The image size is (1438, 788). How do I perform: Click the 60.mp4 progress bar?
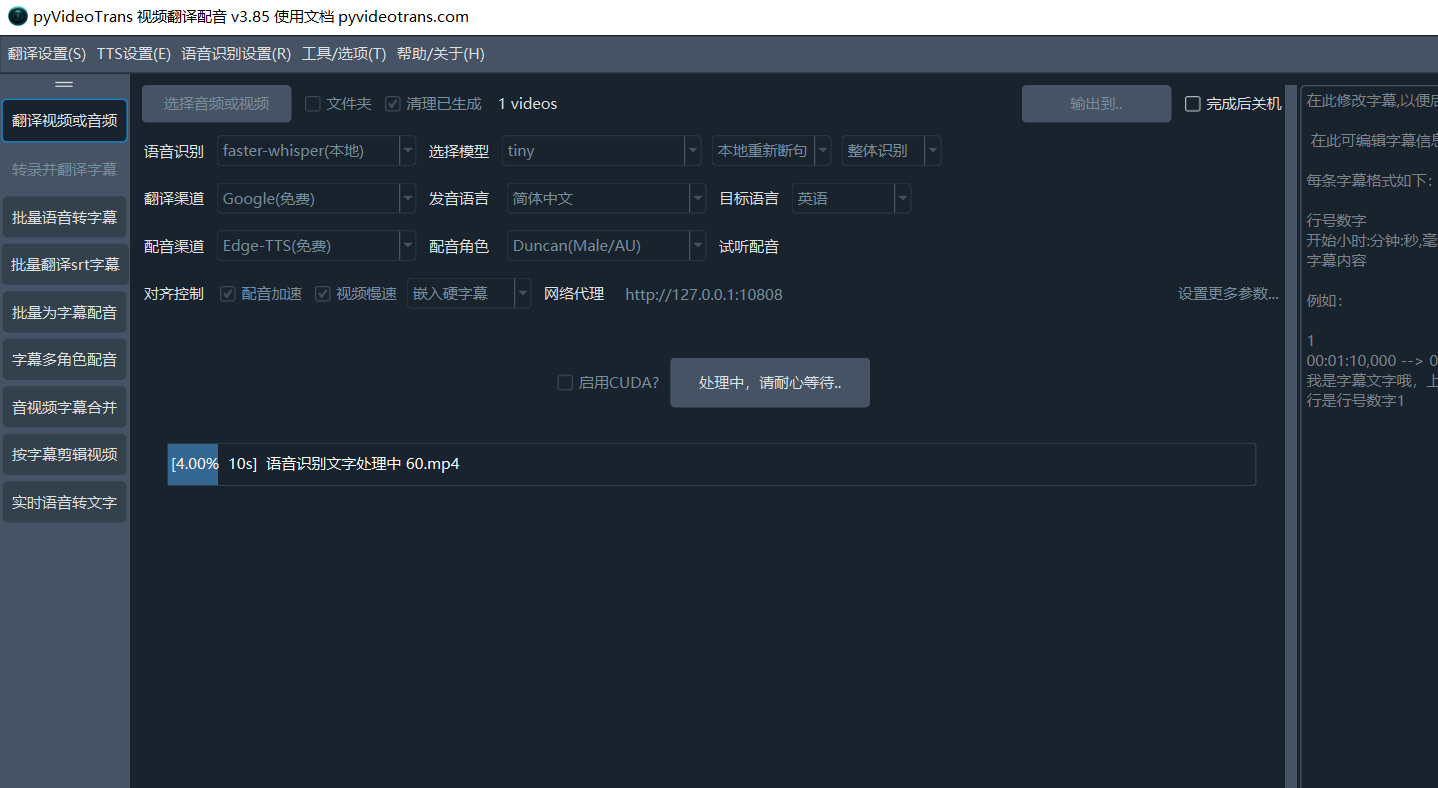click(x=710, y=464)
